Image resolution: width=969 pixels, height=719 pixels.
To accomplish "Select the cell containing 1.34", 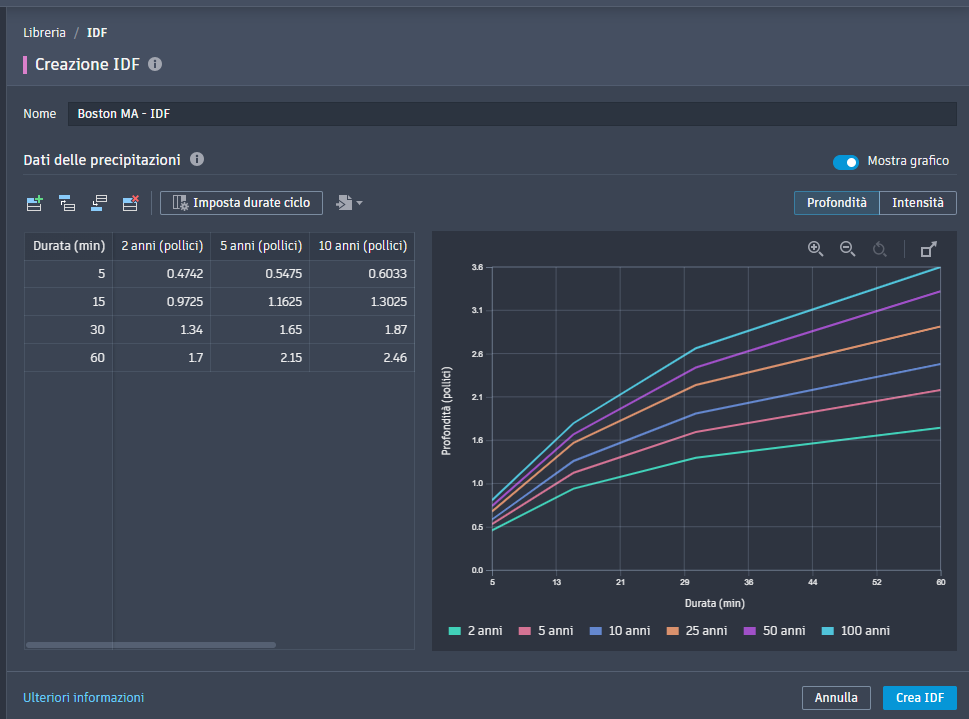I will click(x=162, y=330).
